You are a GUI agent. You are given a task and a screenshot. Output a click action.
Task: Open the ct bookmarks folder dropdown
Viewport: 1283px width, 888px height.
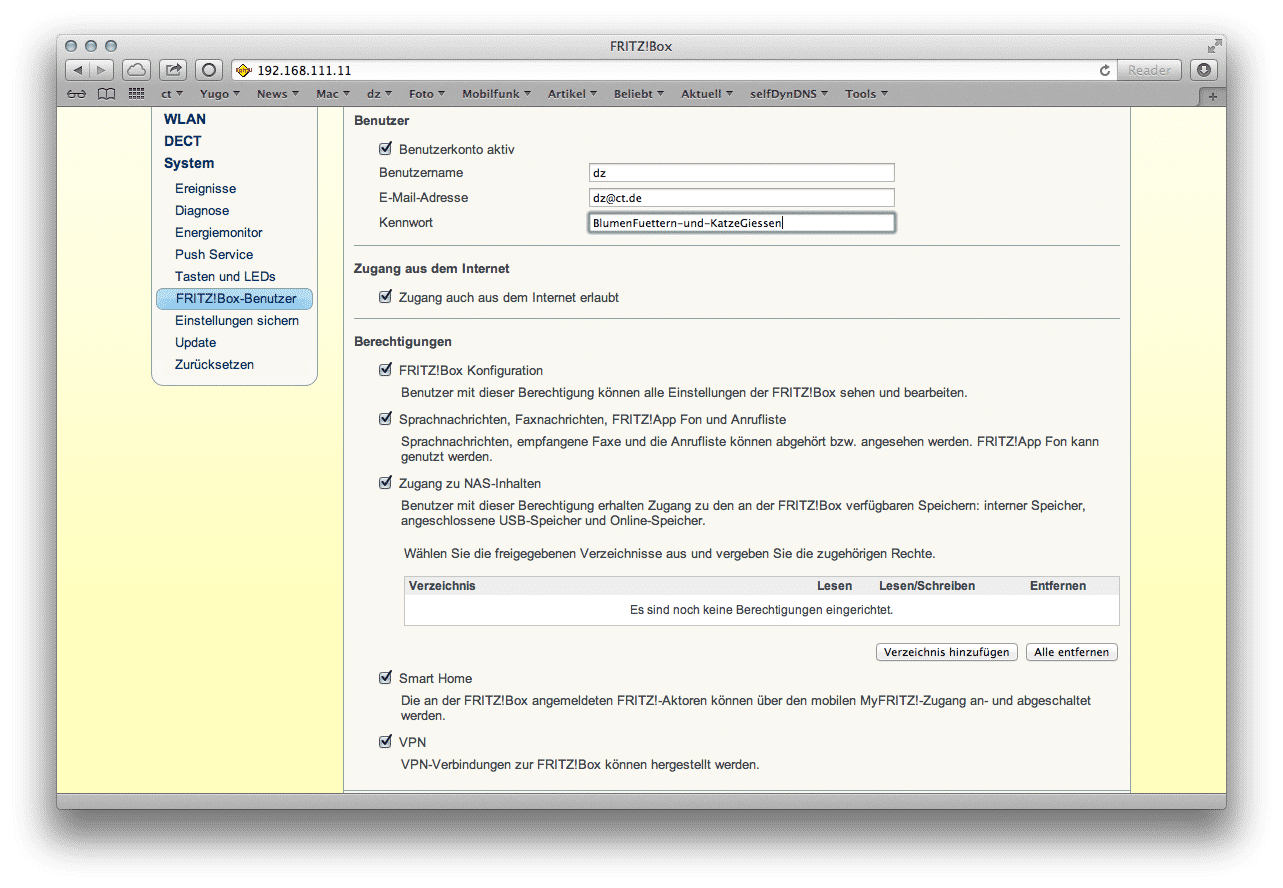coord(172,94)
